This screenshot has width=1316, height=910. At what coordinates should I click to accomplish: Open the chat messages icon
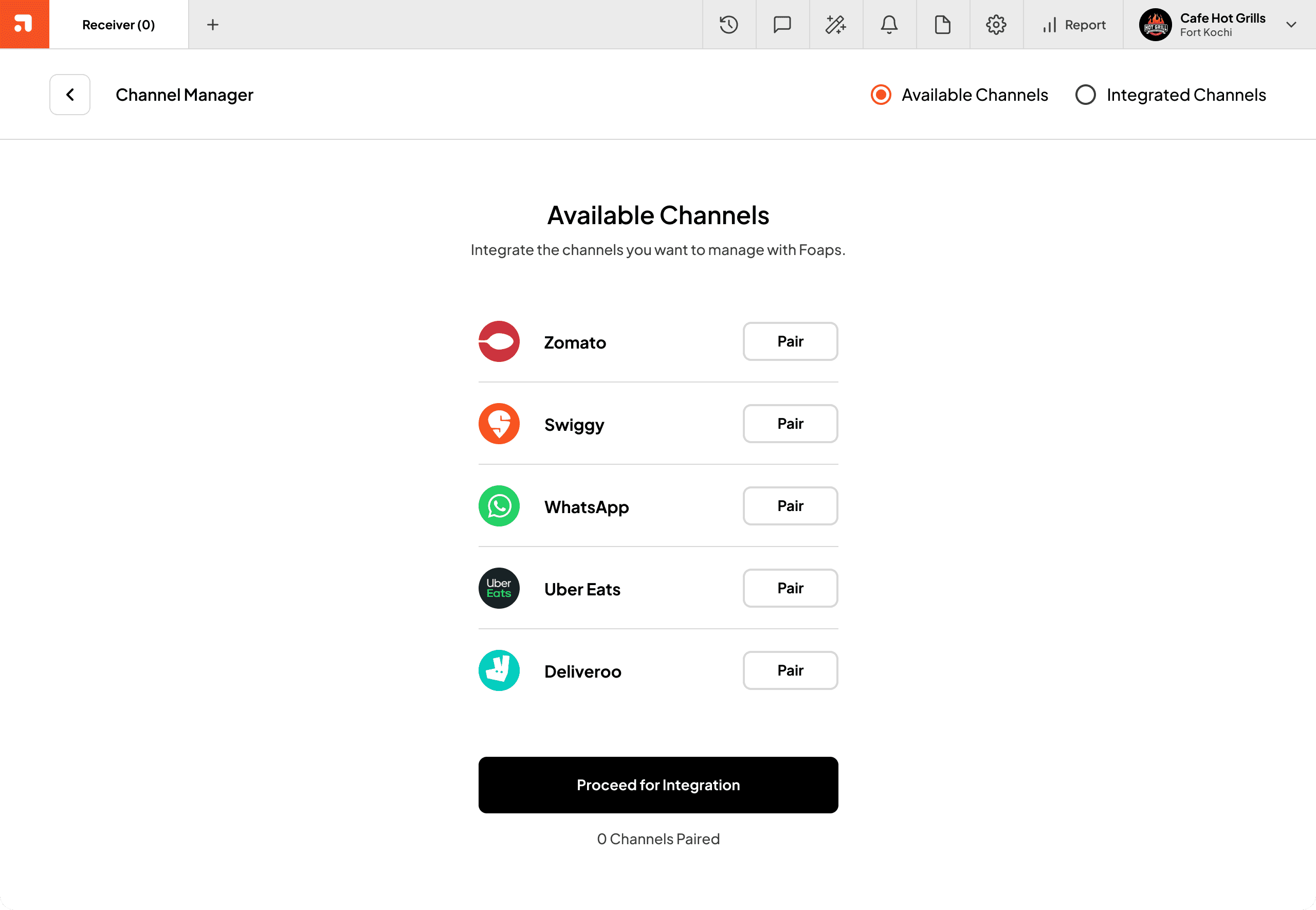782,25
